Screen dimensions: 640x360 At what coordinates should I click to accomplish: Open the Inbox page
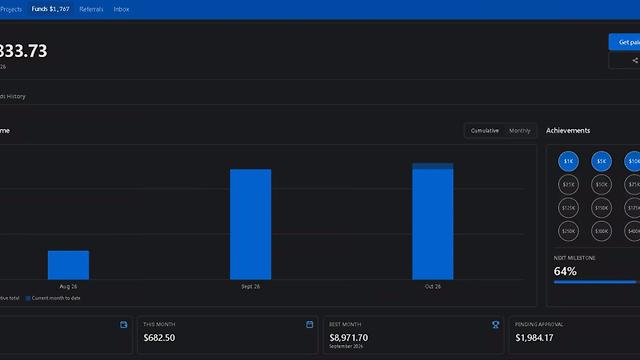(x=121, y=9)
